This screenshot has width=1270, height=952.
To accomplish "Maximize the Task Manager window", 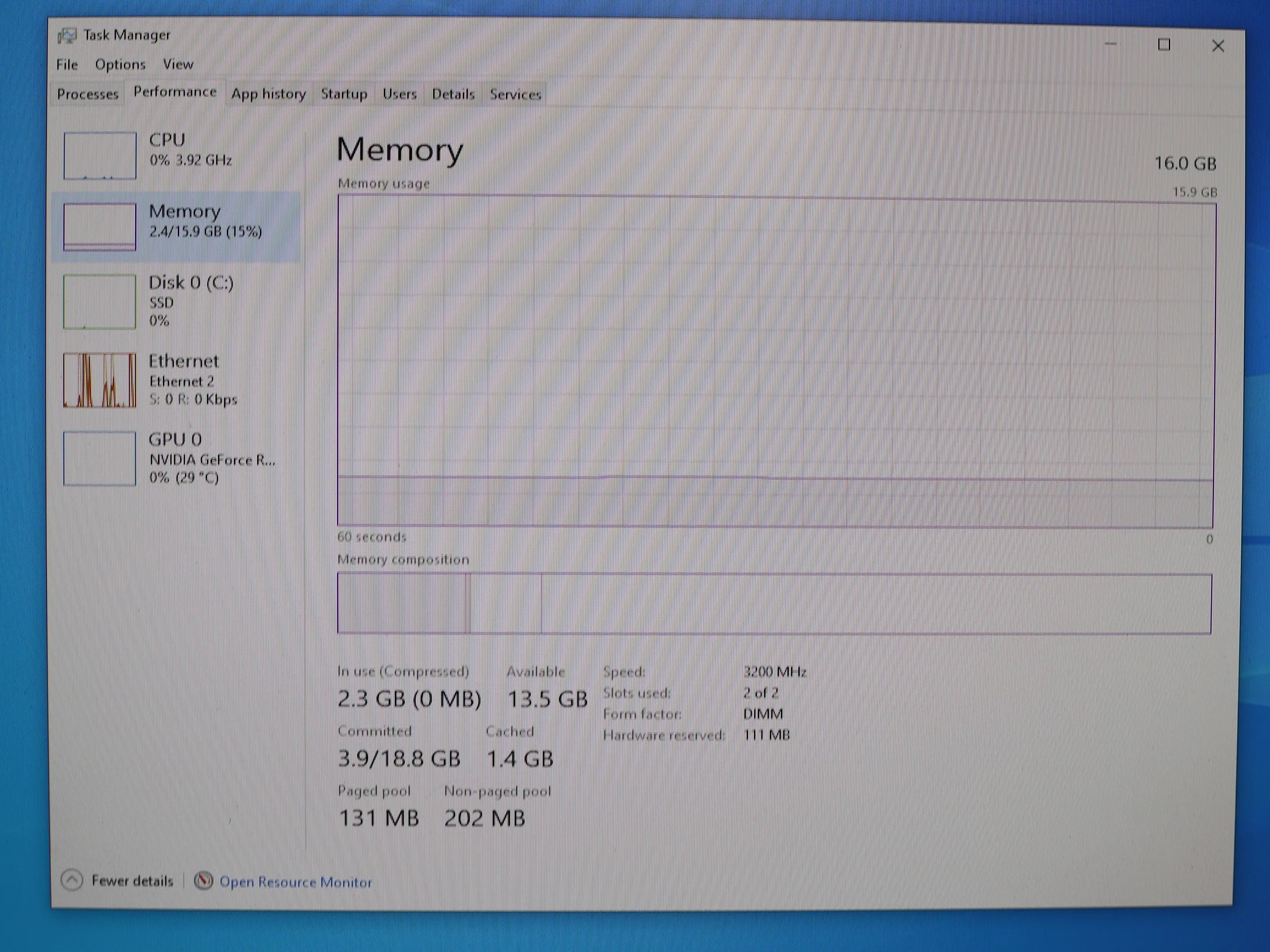I will point(1164,45).
